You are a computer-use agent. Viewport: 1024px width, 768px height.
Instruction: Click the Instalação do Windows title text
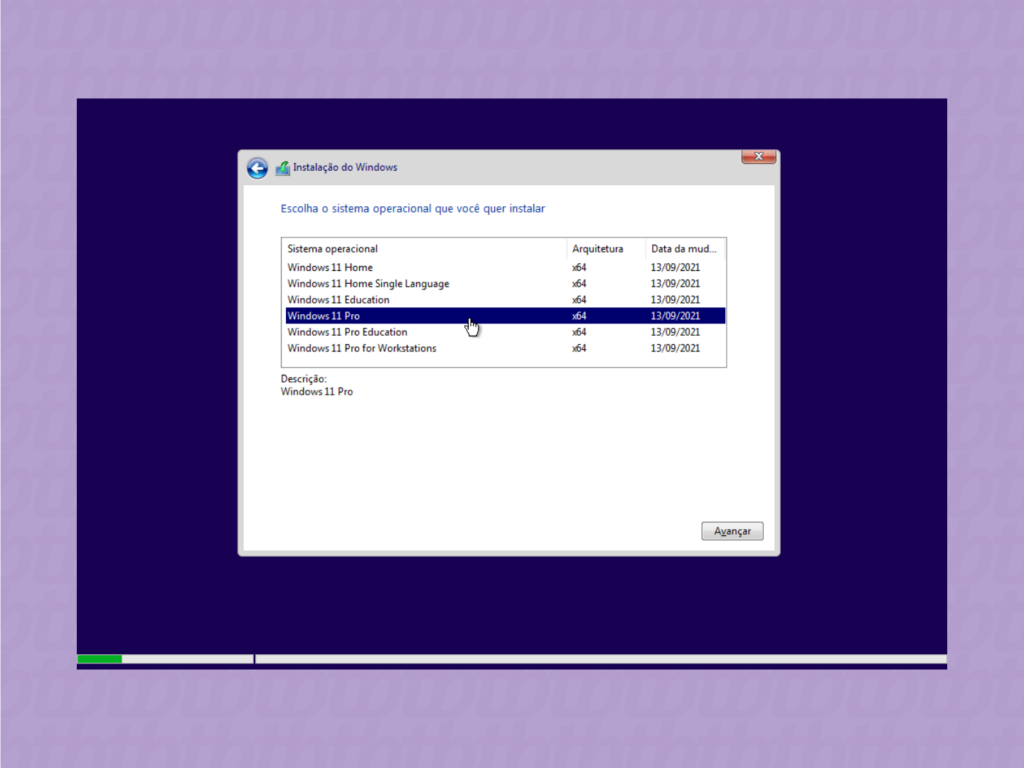[x=345, y=167]
